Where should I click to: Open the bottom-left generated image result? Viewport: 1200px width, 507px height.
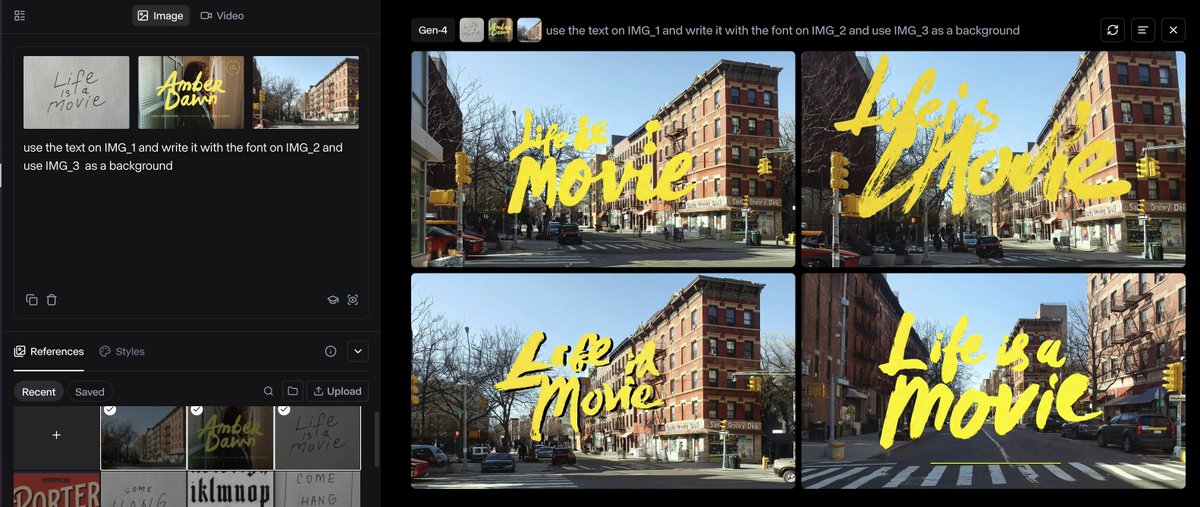pyautogui.click(x=603, y=381)
